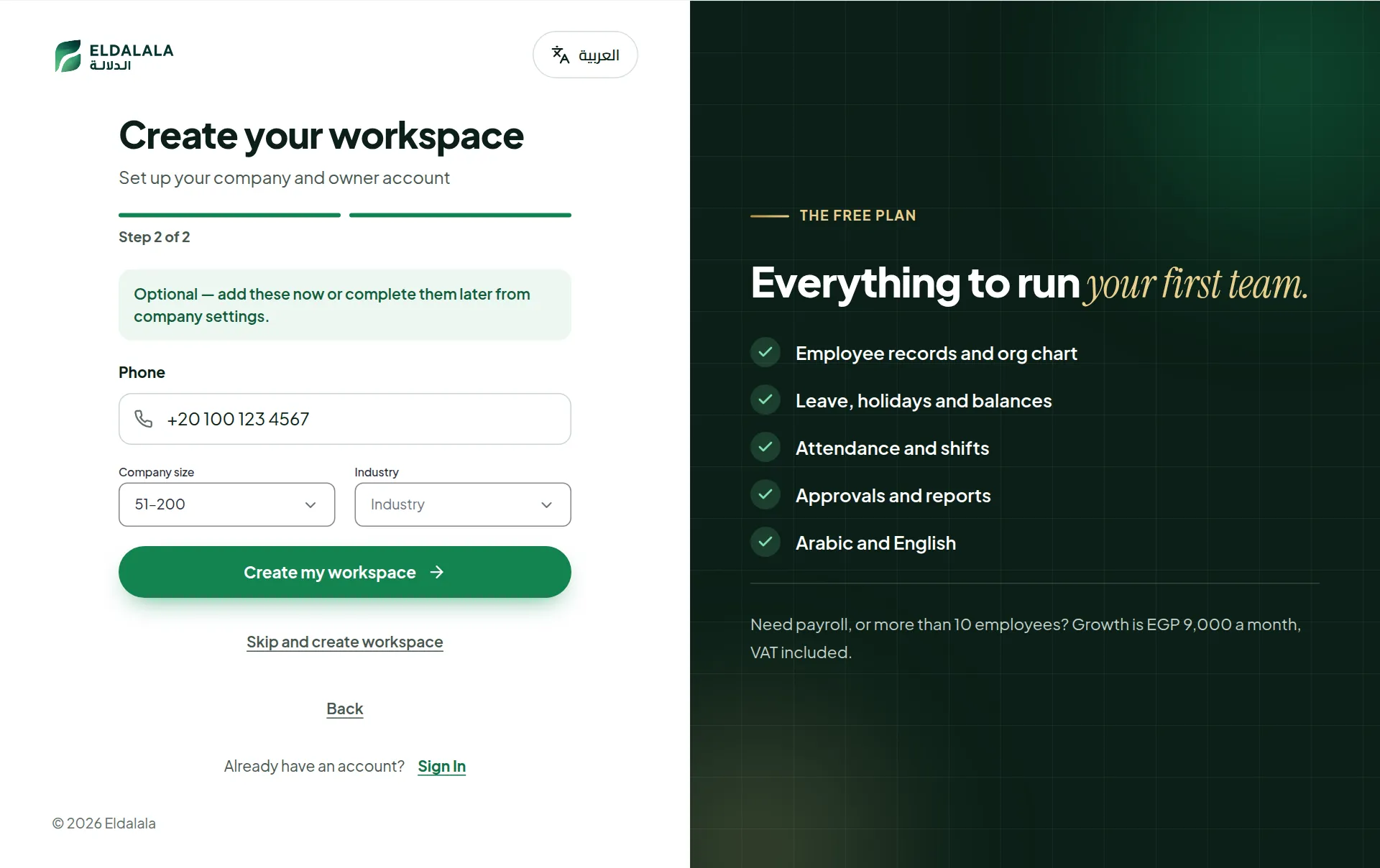
Task: Click 'Leave, holidays and balances' text
Action: (x=924, y=401)
